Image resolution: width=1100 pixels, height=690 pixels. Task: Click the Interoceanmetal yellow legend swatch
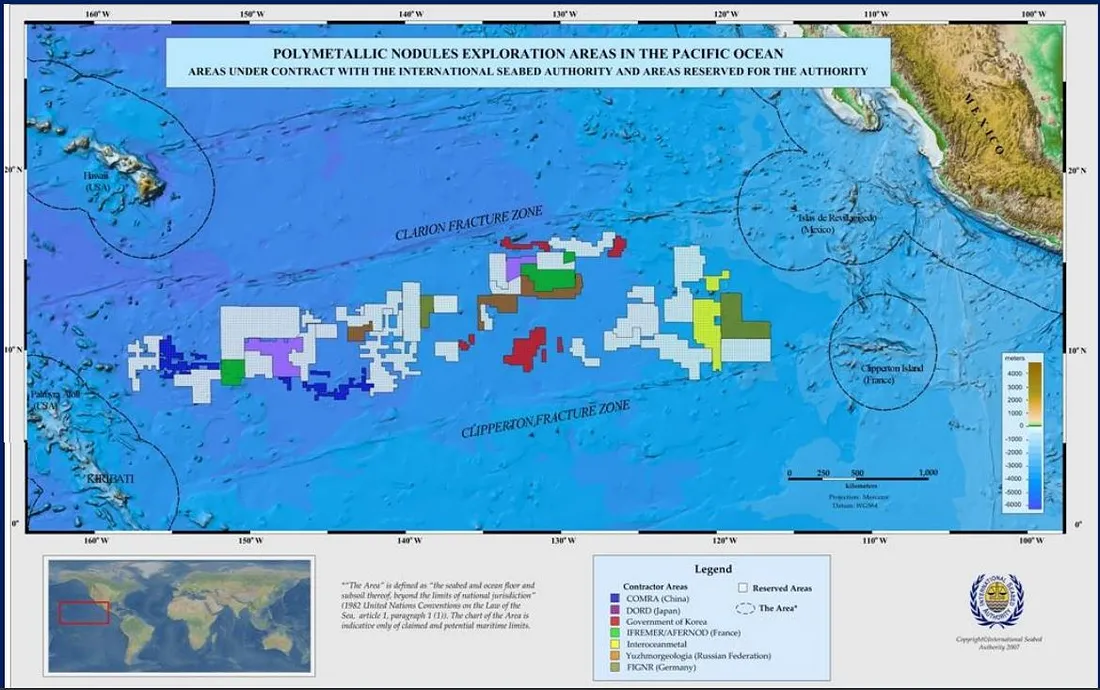pyautogui.click(x=615, y=644)
